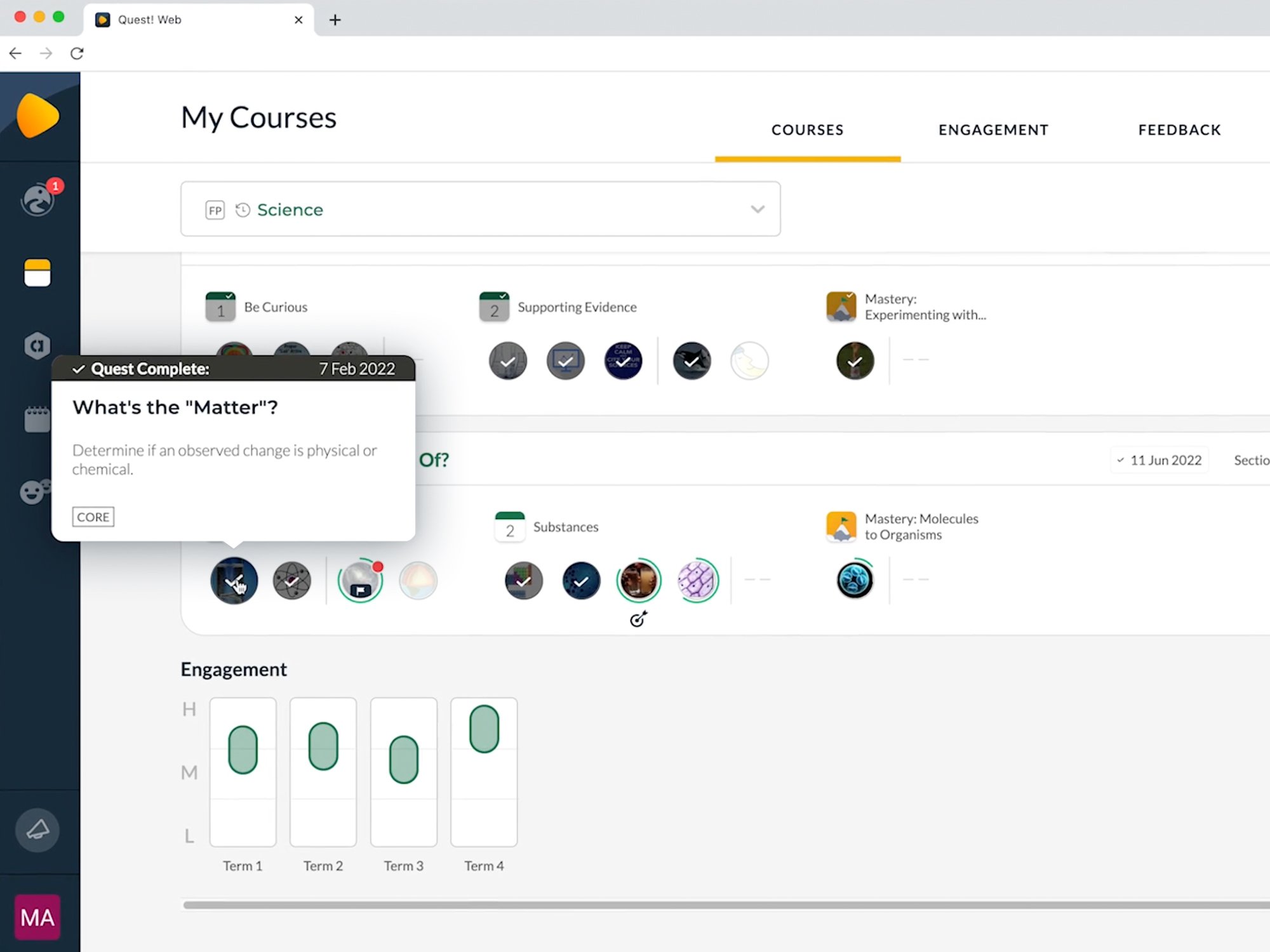Open the purple cells quest thumbnail
Viewport: 1270px width, 952px height.
coord(697,580)
